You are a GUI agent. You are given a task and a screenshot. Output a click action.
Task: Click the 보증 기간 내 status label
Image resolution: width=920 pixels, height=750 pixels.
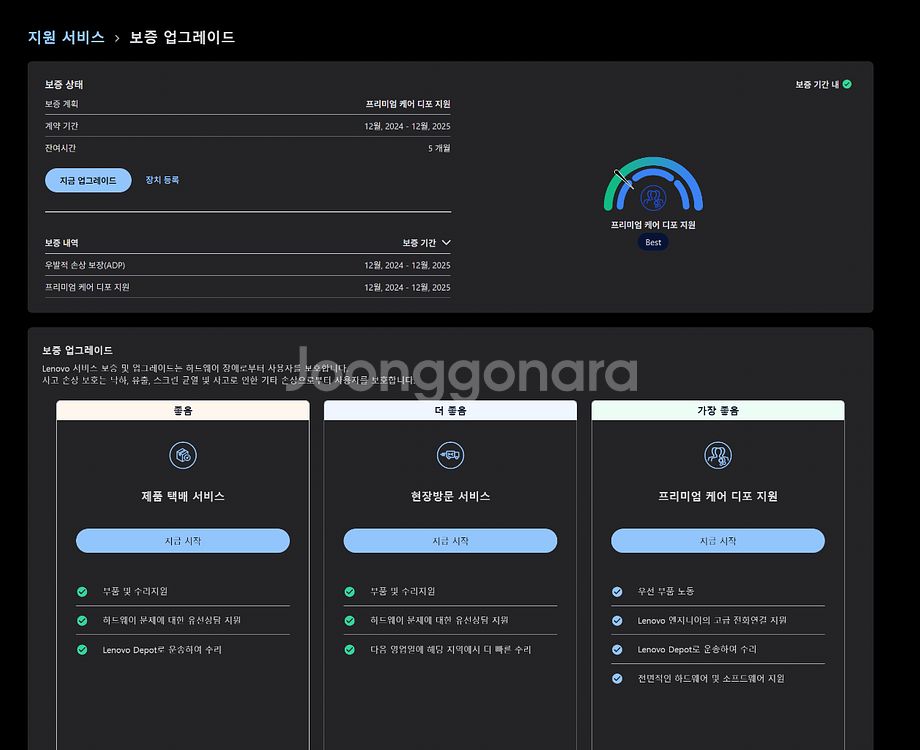click(817, 85)
